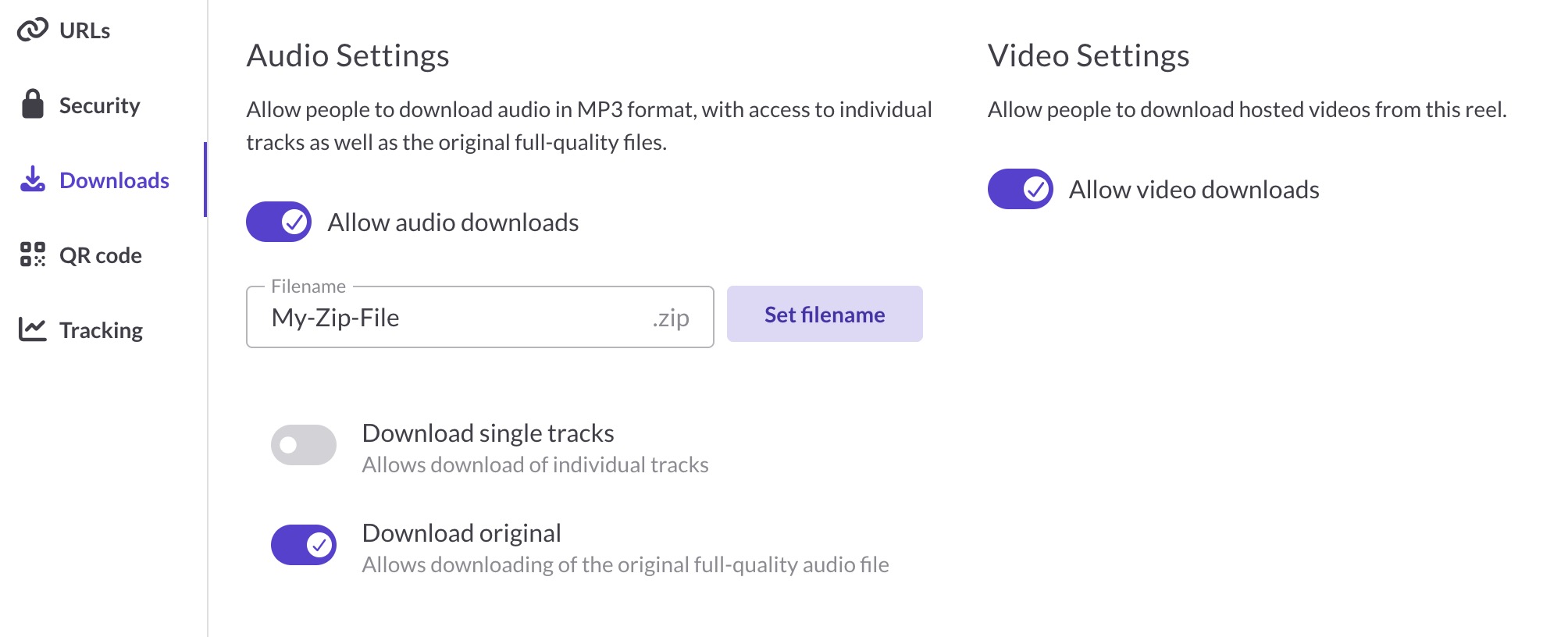Click the original full-quality audio file description
The height and width of the screenshot is (637, 1568).
(625, 565)
